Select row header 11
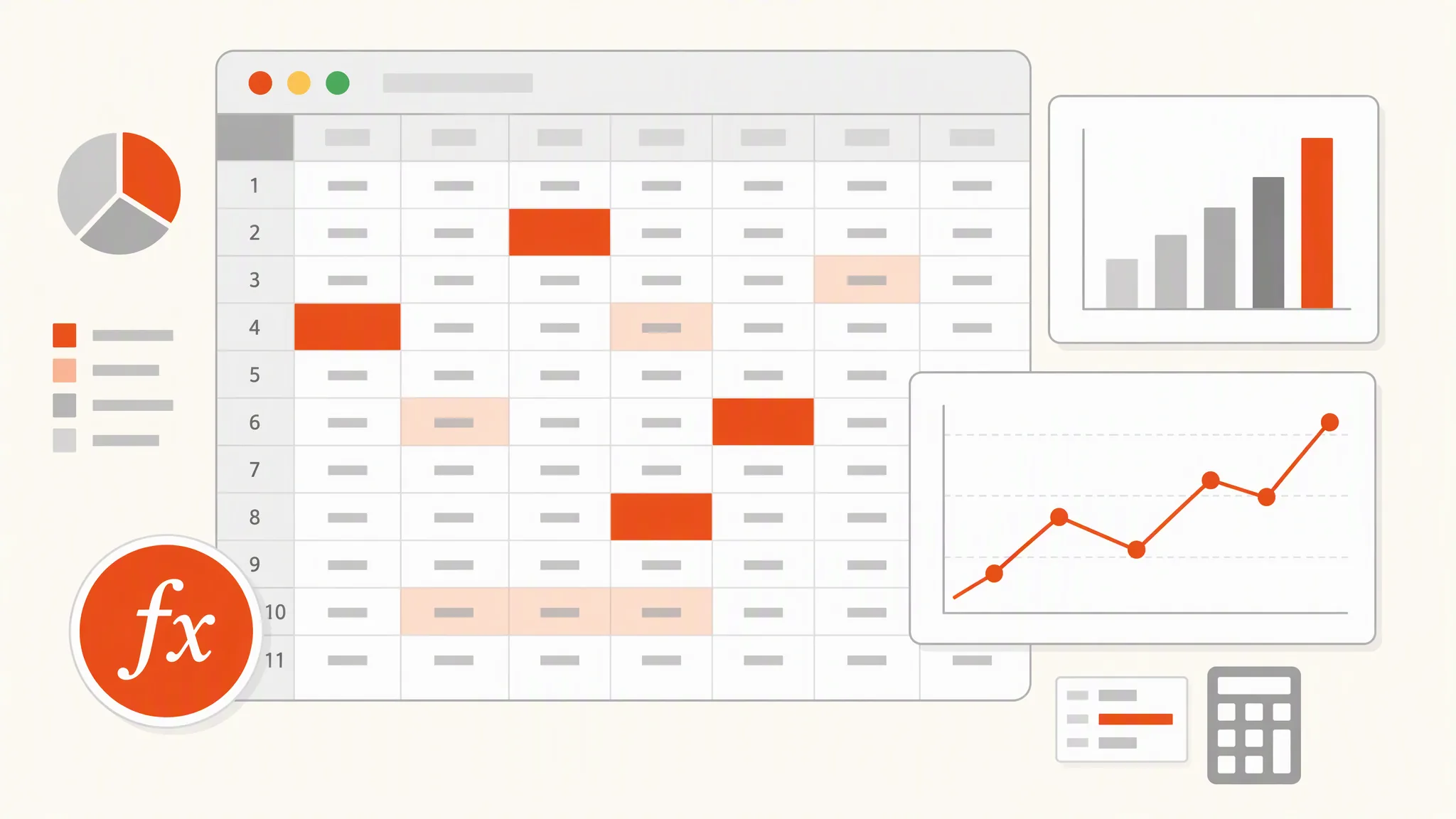The image size is (1456, 819). [274, 660]
